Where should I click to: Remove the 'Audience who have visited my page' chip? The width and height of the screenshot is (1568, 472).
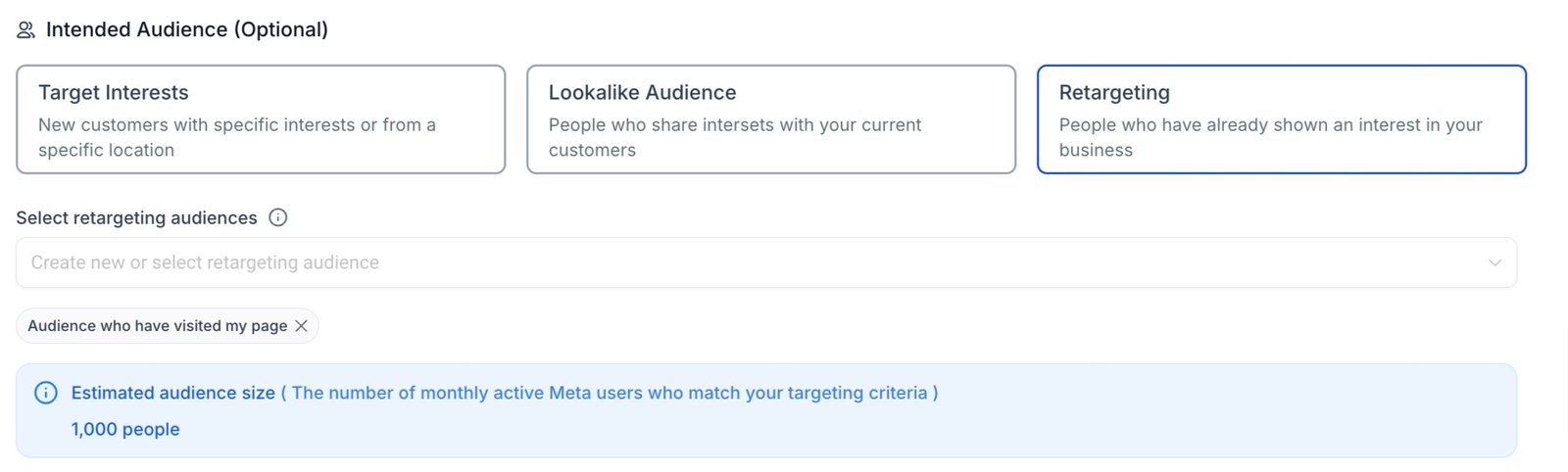point(302,326)
